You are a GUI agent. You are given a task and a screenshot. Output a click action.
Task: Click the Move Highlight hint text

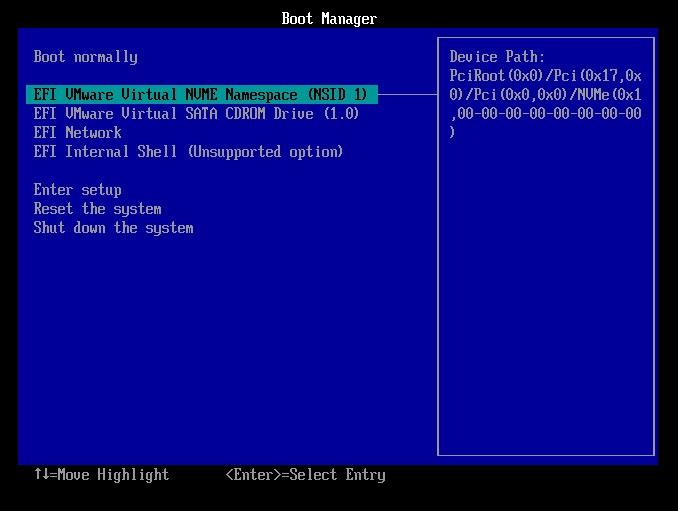[x=113, y=475]
